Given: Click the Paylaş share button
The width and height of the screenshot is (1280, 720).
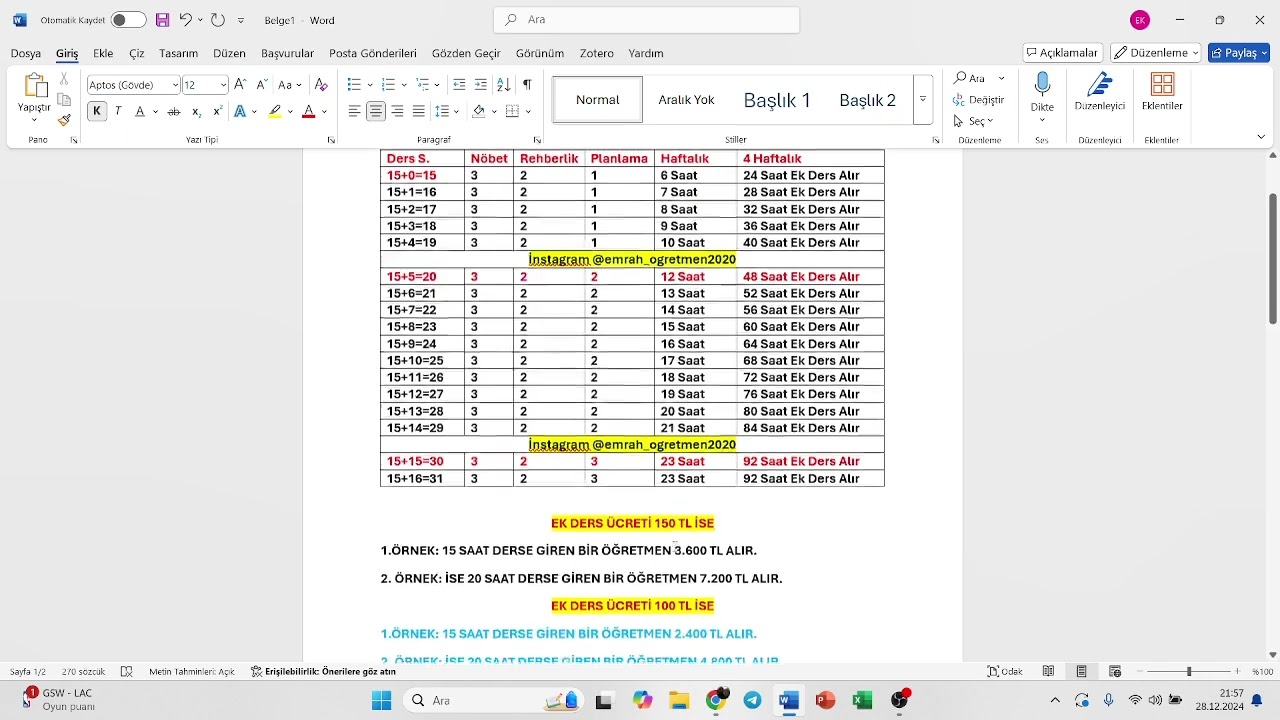Looking at the screenshot, I should point(1239,53).
